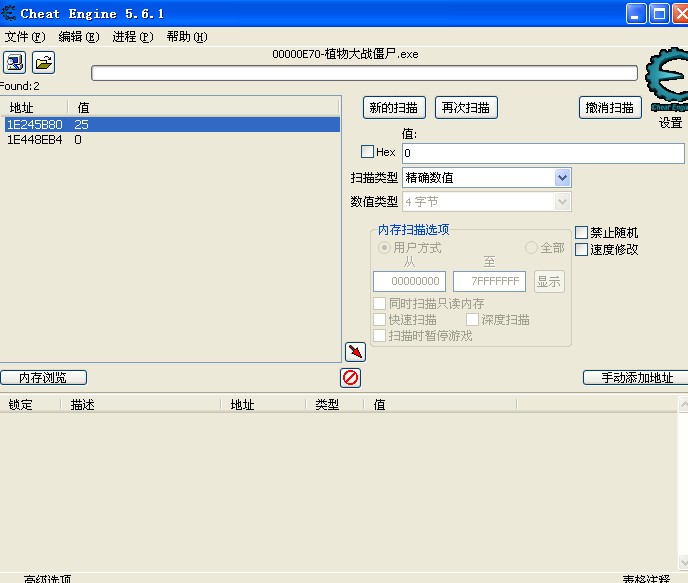Click the Cheat Engine logo settings icon
The width and height of the screenshot is (688, 583).
(x=667, y=79)
